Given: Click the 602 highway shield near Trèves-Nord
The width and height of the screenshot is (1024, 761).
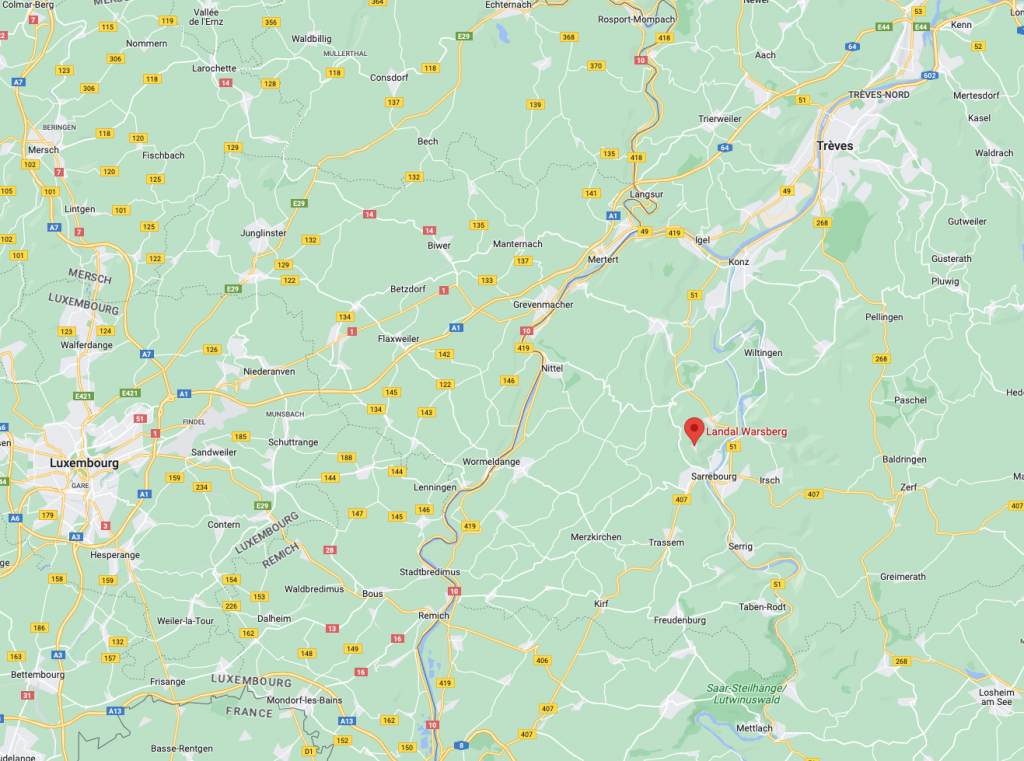Looking at the screenshot, I should [930, 75].
